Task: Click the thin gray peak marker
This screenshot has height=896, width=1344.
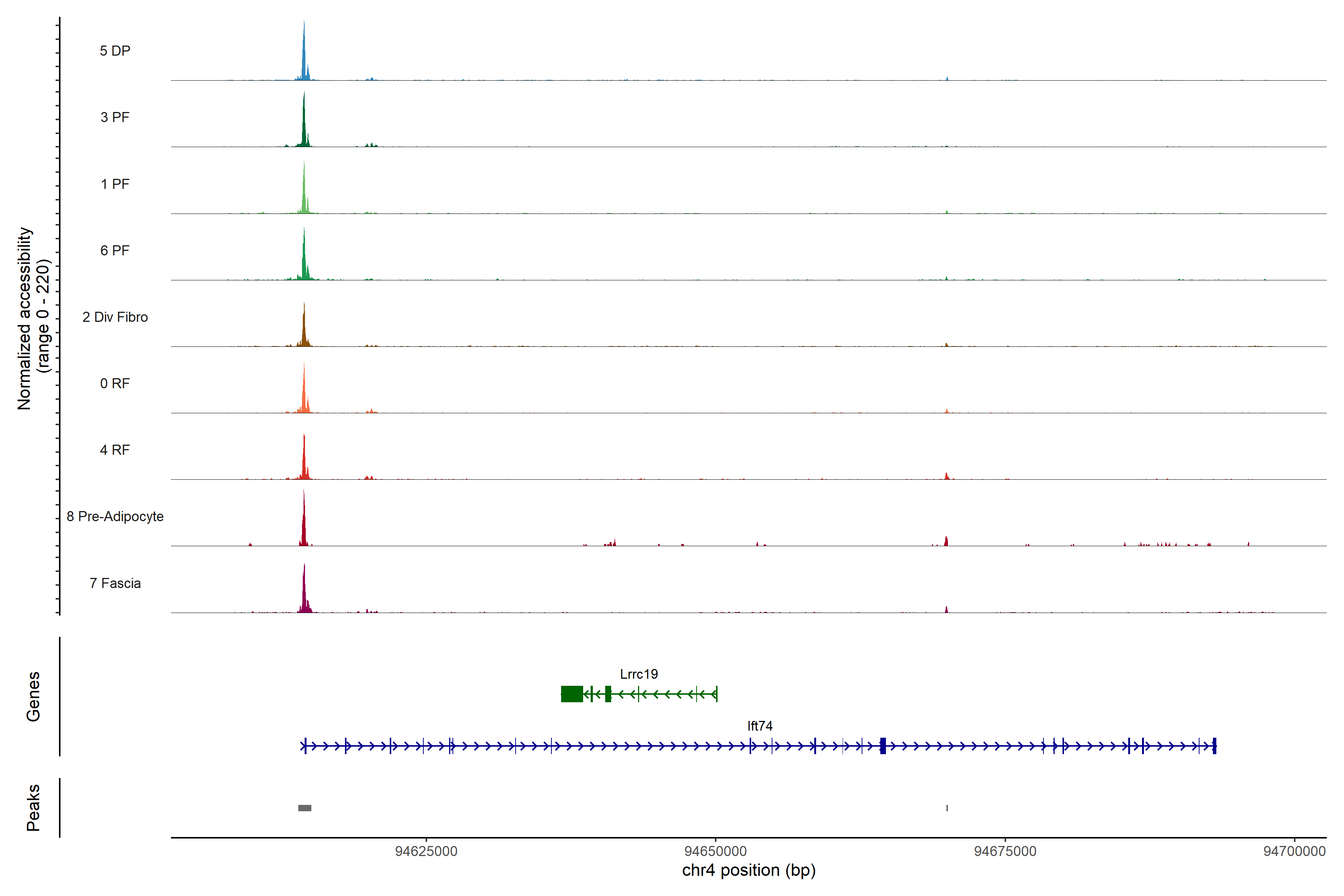Action: tap(947, 808)
